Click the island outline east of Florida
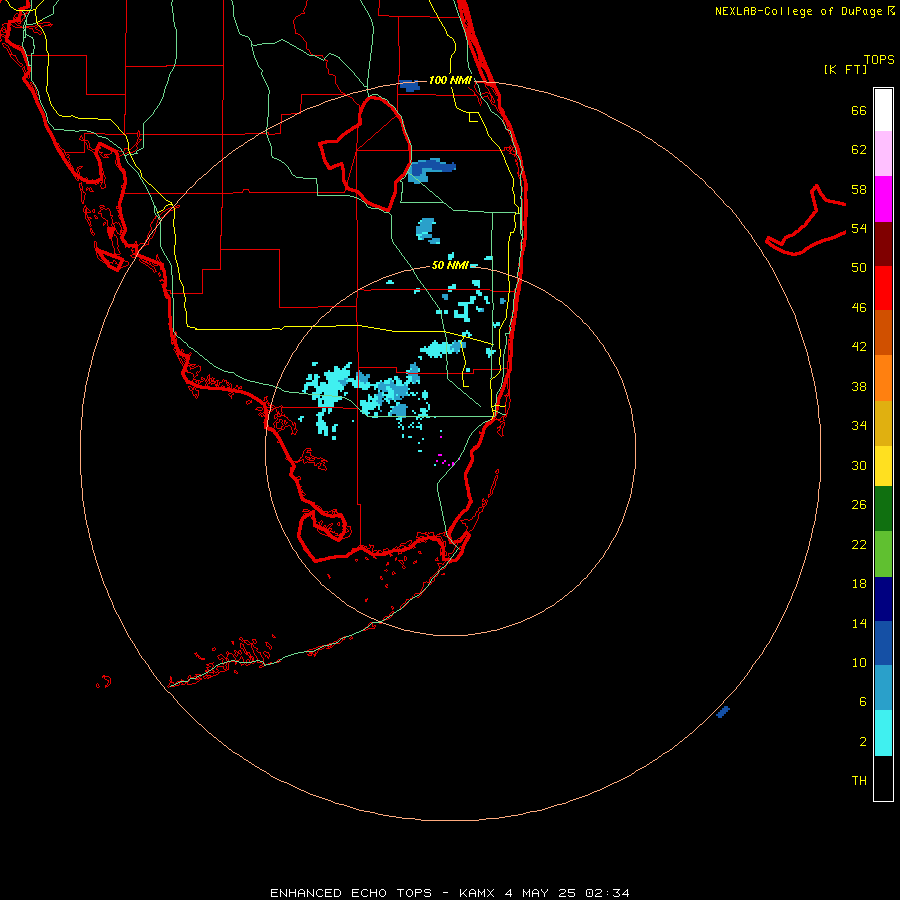The height and width of the screenshot is (900, 900). (806, 221)
